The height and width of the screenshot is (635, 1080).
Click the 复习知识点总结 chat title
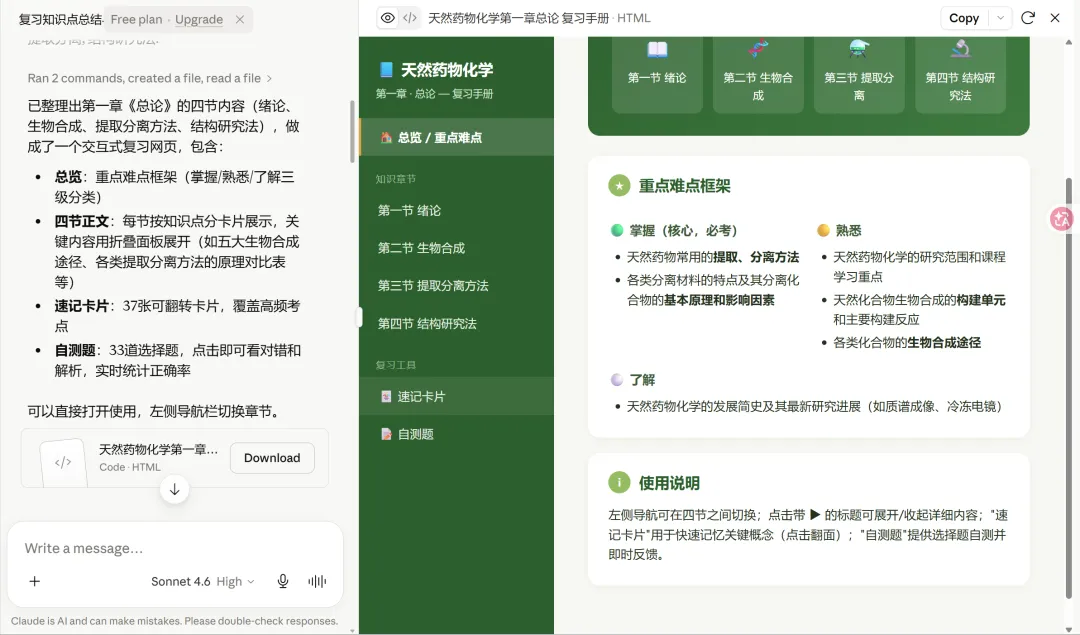tap(61, 19)
